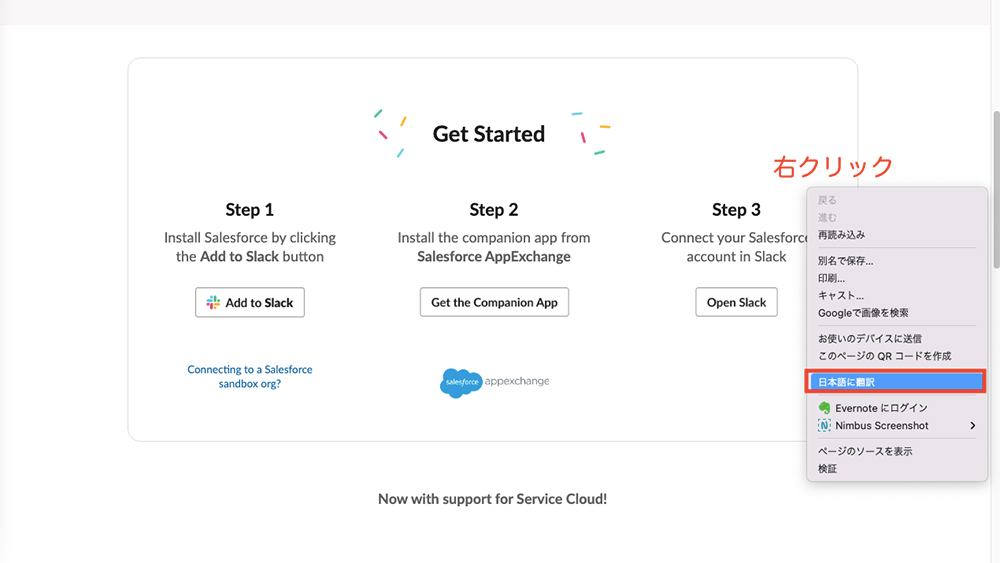Image resolution: width=1000 pixels, height=563 pixels.
Task: Open the Get the Companion App button
Action: coord(494,302)
